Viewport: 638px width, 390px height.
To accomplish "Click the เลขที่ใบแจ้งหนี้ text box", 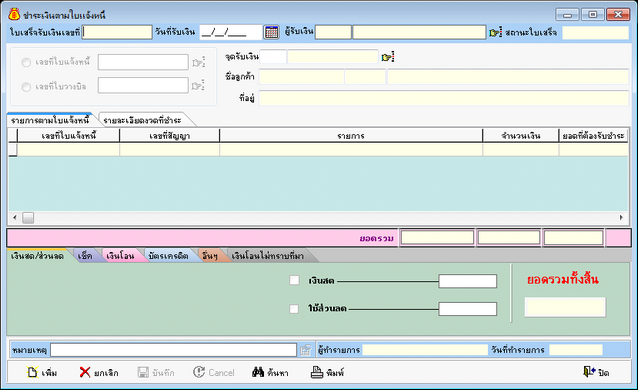I will [x=143, y=62].
